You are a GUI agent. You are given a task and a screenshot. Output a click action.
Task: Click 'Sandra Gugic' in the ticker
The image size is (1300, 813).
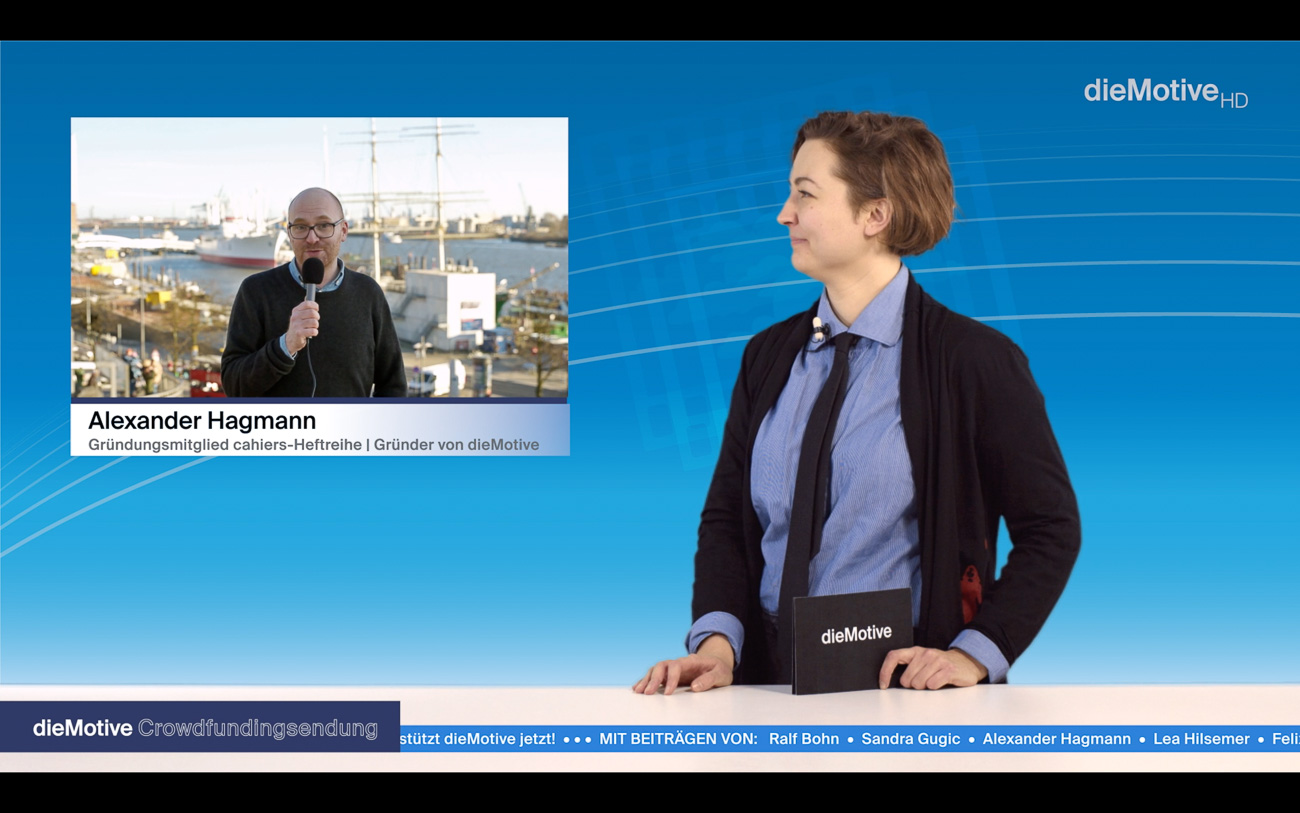pos(910,739)
